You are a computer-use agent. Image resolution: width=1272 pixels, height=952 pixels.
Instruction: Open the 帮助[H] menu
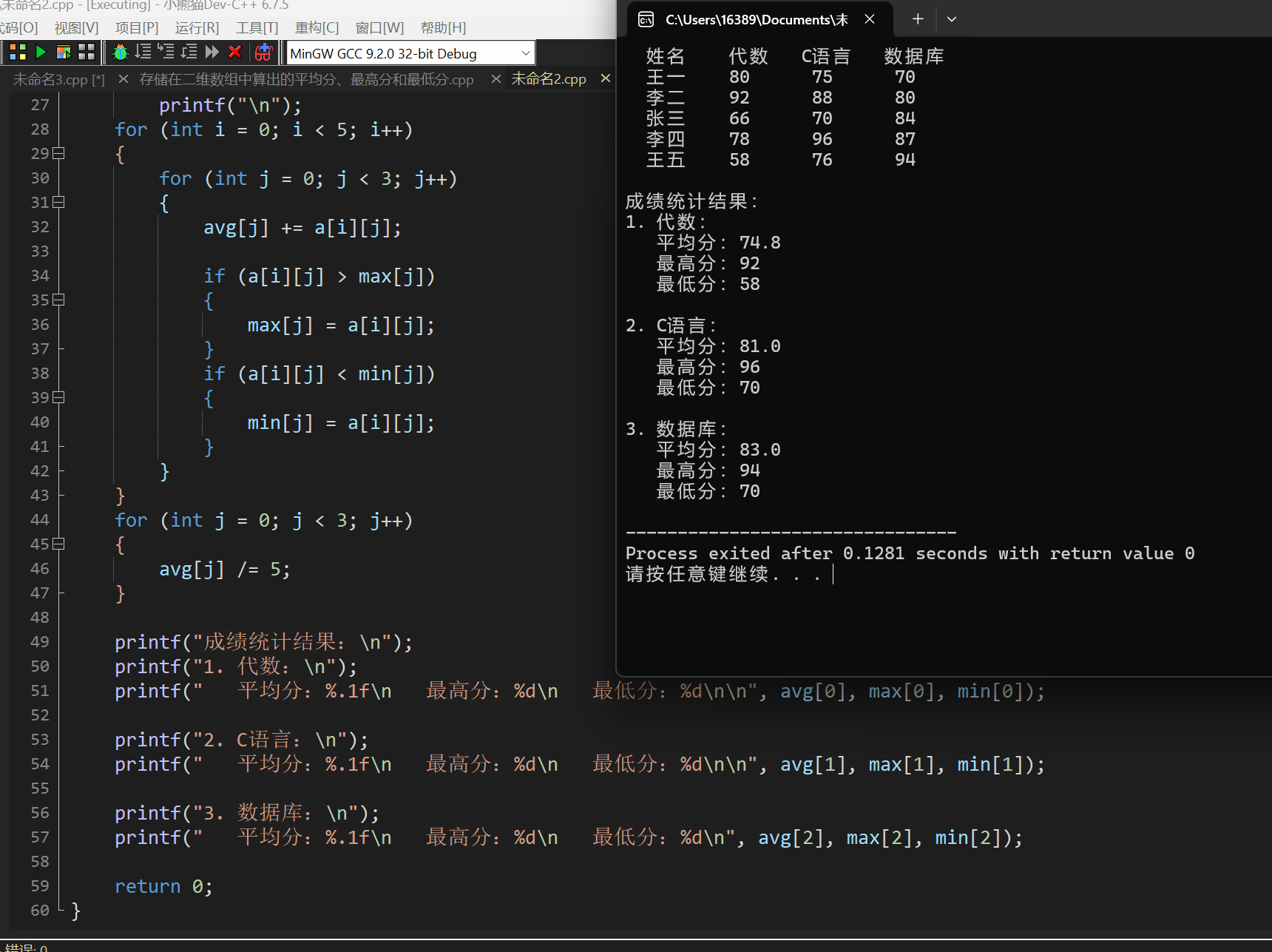(443, 28)
